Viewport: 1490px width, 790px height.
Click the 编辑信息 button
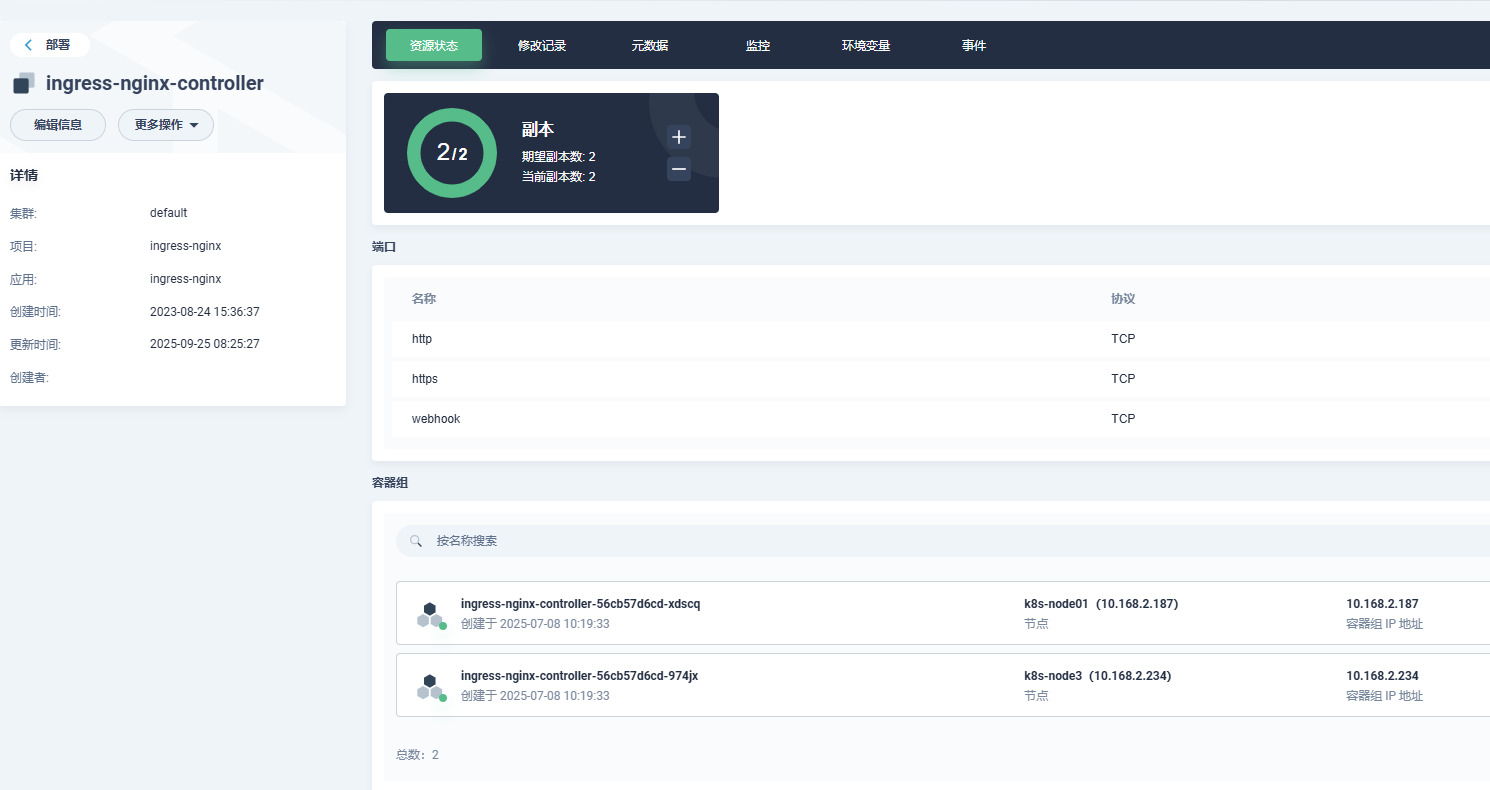pyautogui.click(x=58, y=125)
